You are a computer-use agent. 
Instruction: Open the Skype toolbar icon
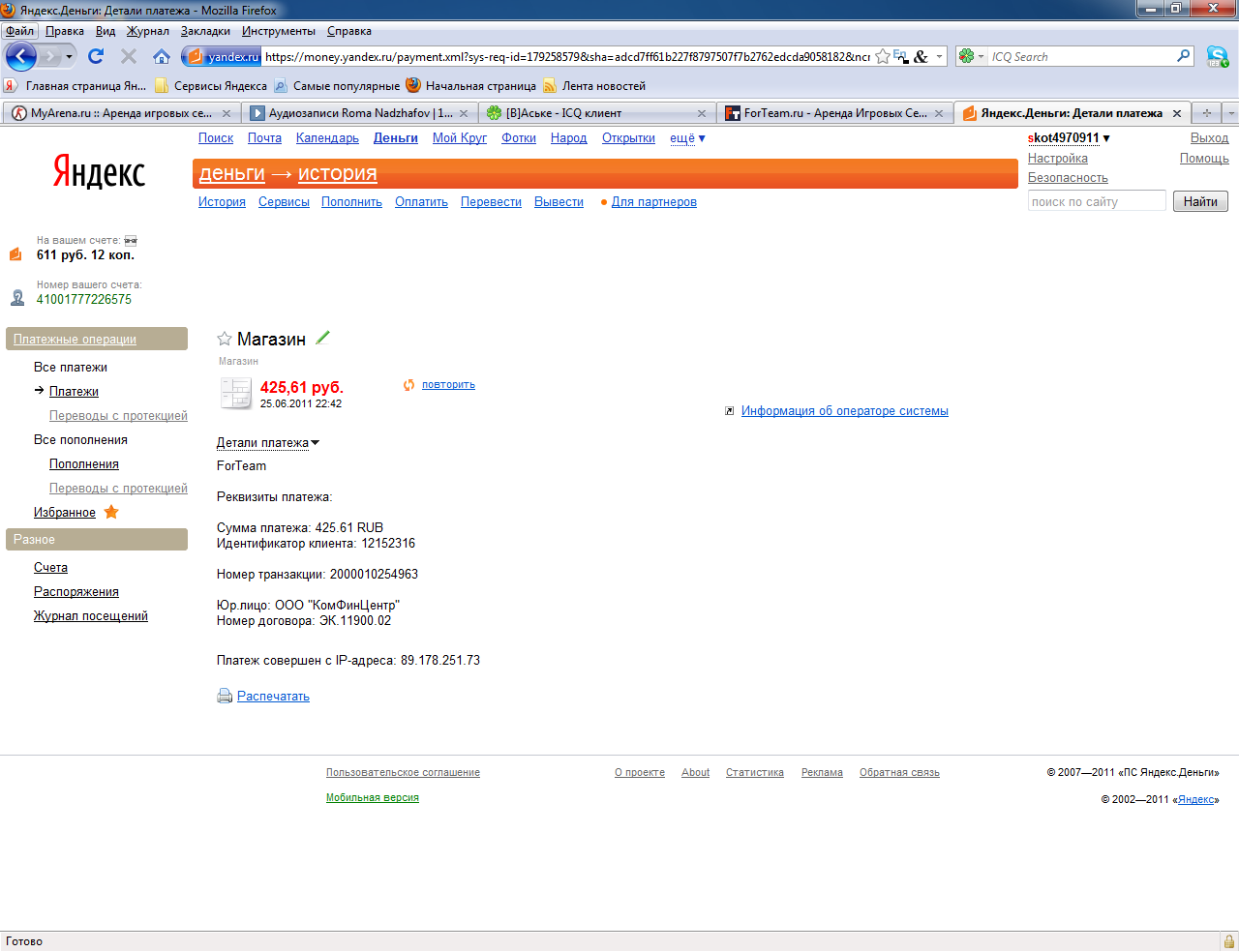coord(1217,56)
